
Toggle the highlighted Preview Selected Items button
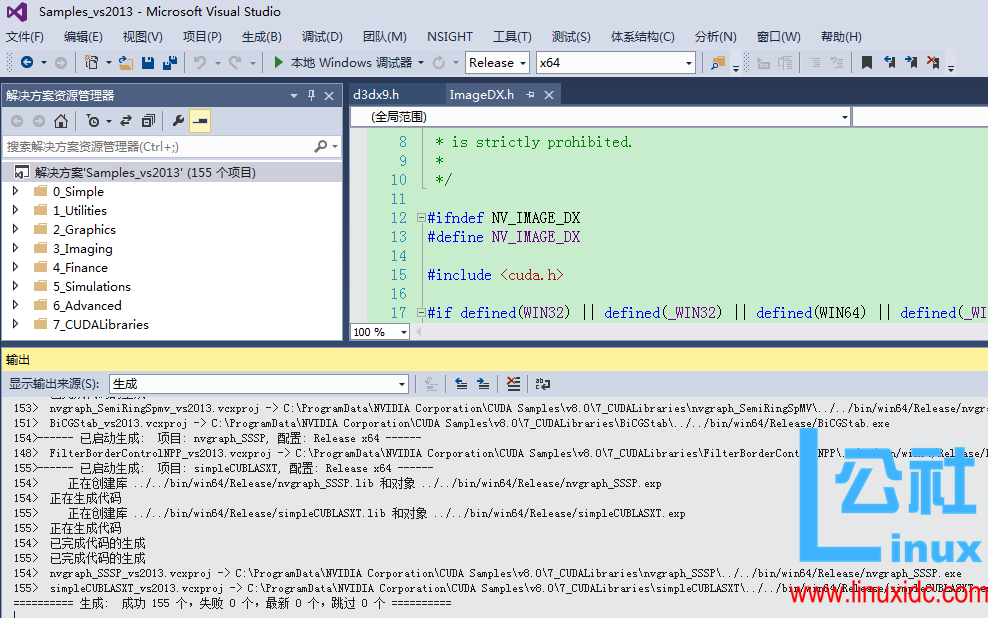click(200, 121)
